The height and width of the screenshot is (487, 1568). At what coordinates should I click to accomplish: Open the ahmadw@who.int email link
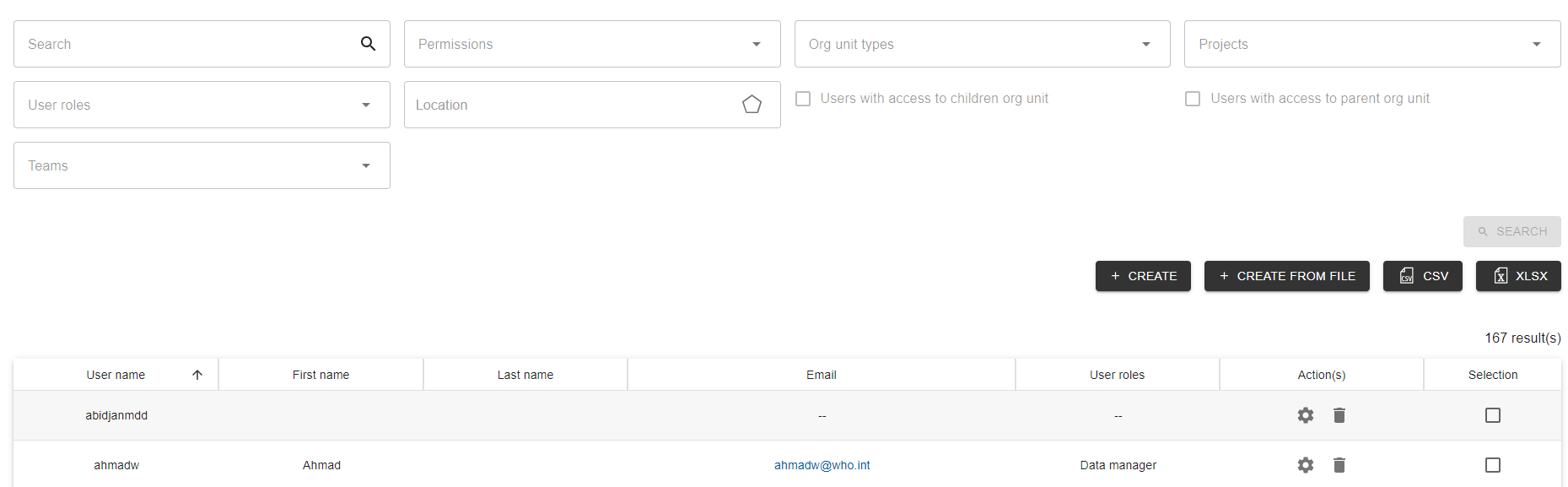coord(822,465)
